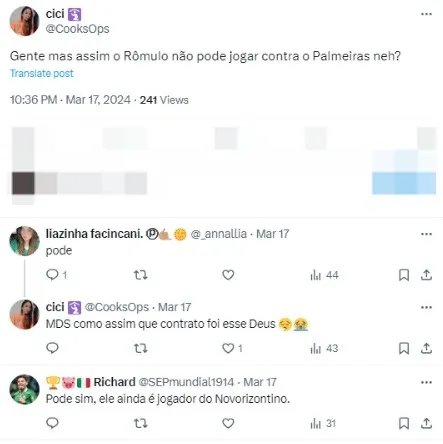Open @_annallia profile handle
Viewport: 443px width, 444px height.
point(219,234)
